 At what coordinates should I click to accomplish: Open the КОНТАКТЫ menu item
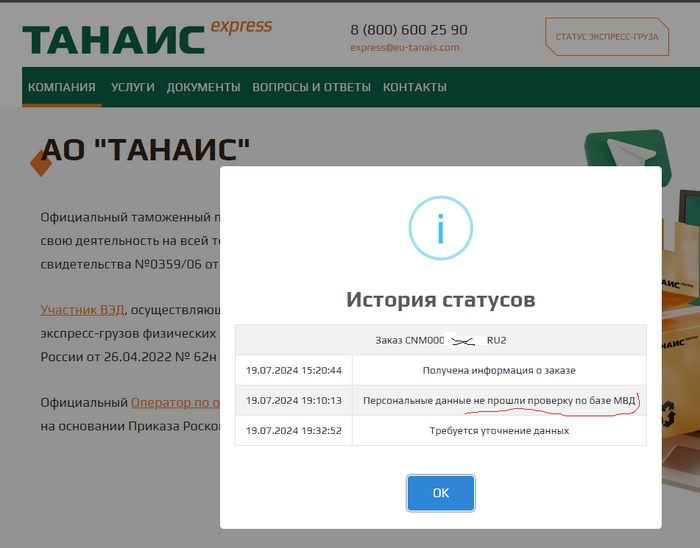click(415, 87)
